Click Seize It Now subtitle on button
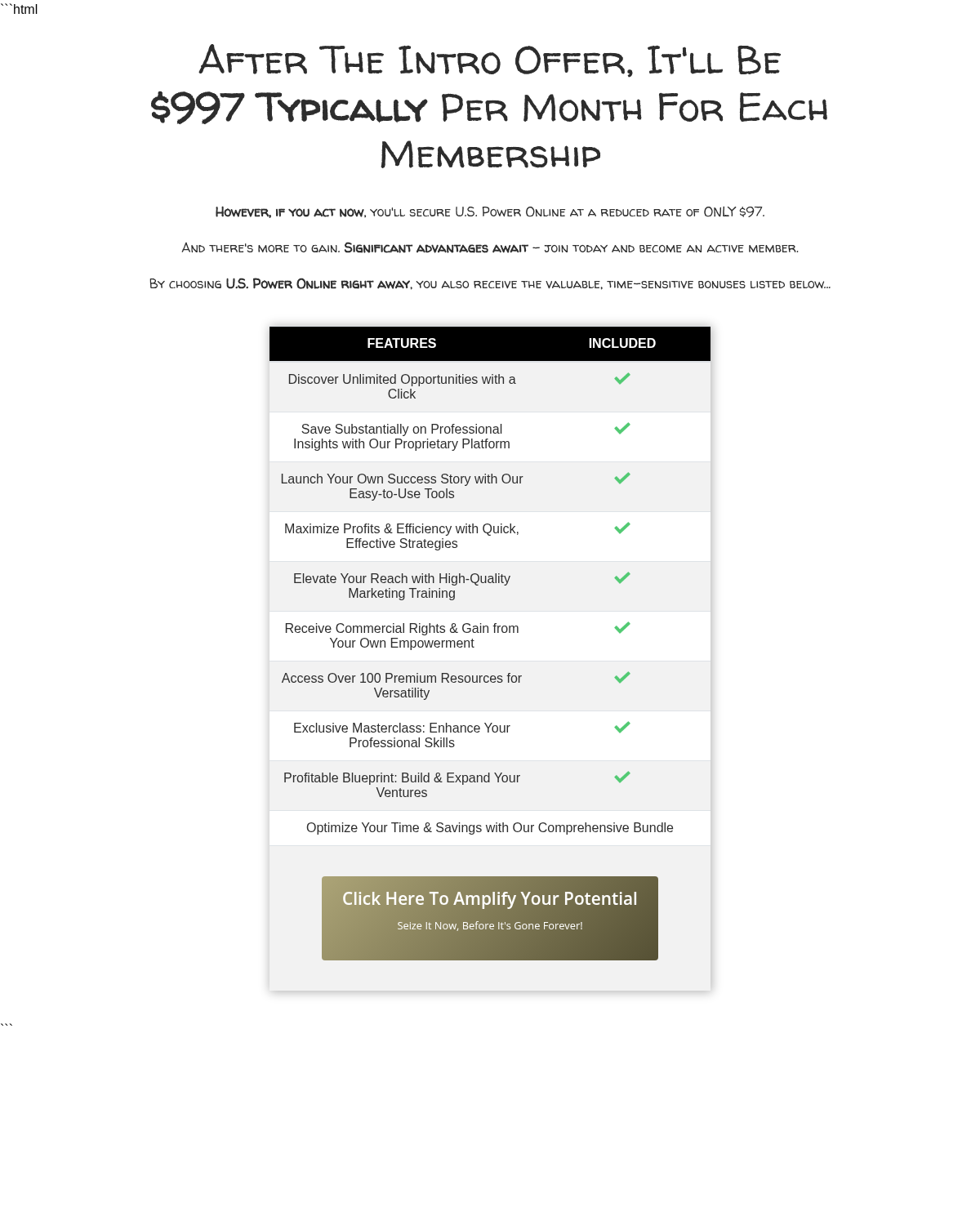This screenshot has height=1225, width=980. 490,926
